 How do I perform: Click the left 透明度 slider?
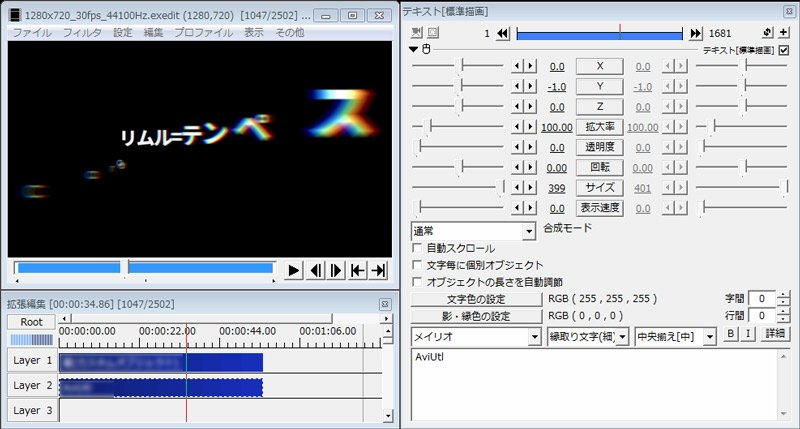(458, 147)
